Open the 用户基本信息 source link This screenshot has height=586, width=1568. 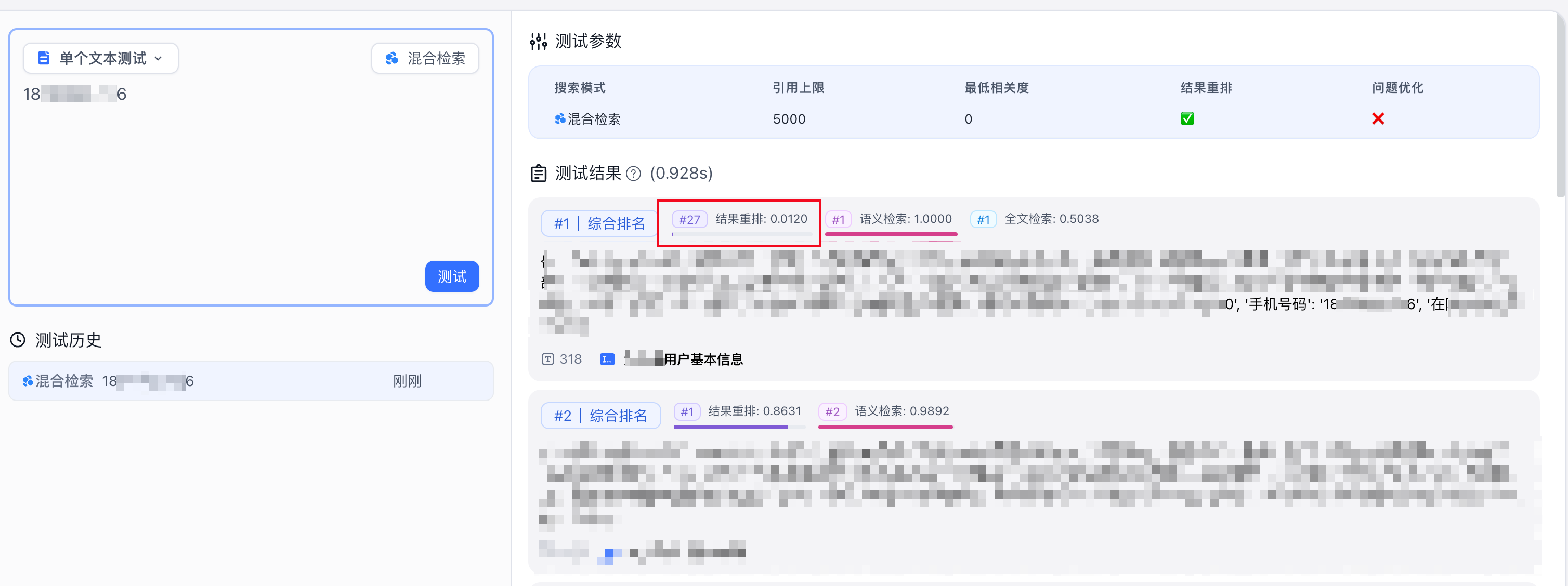tap(702, 359)
